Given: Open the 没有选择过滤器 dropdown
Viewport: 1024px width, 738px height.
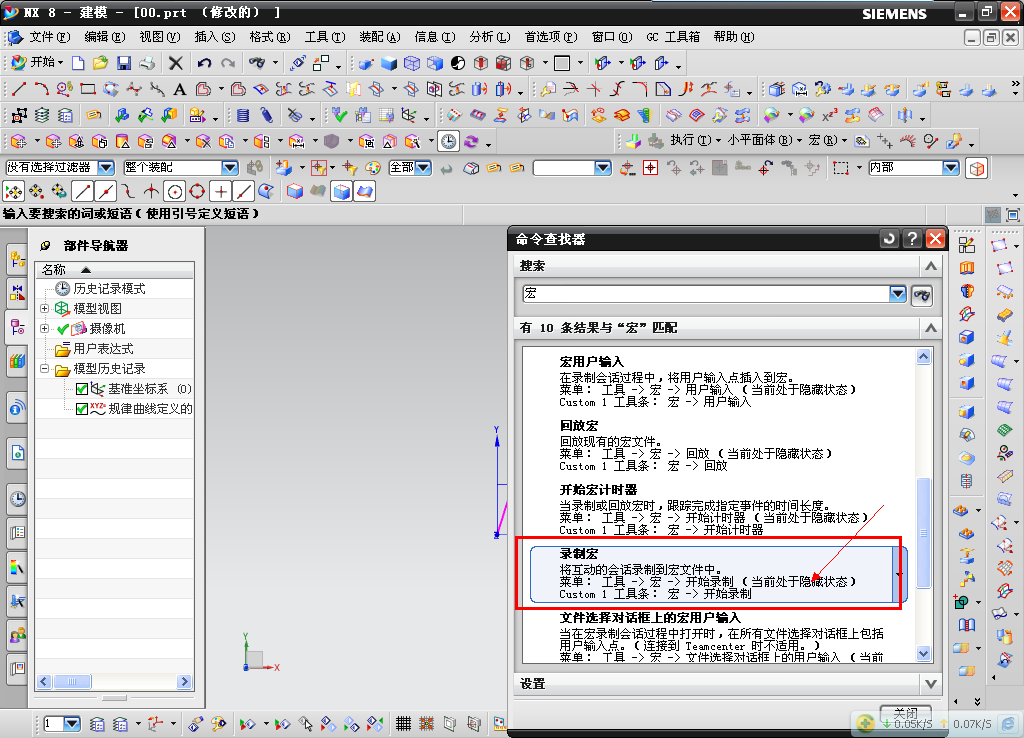Looking at the screenshot, I should 106,167.
